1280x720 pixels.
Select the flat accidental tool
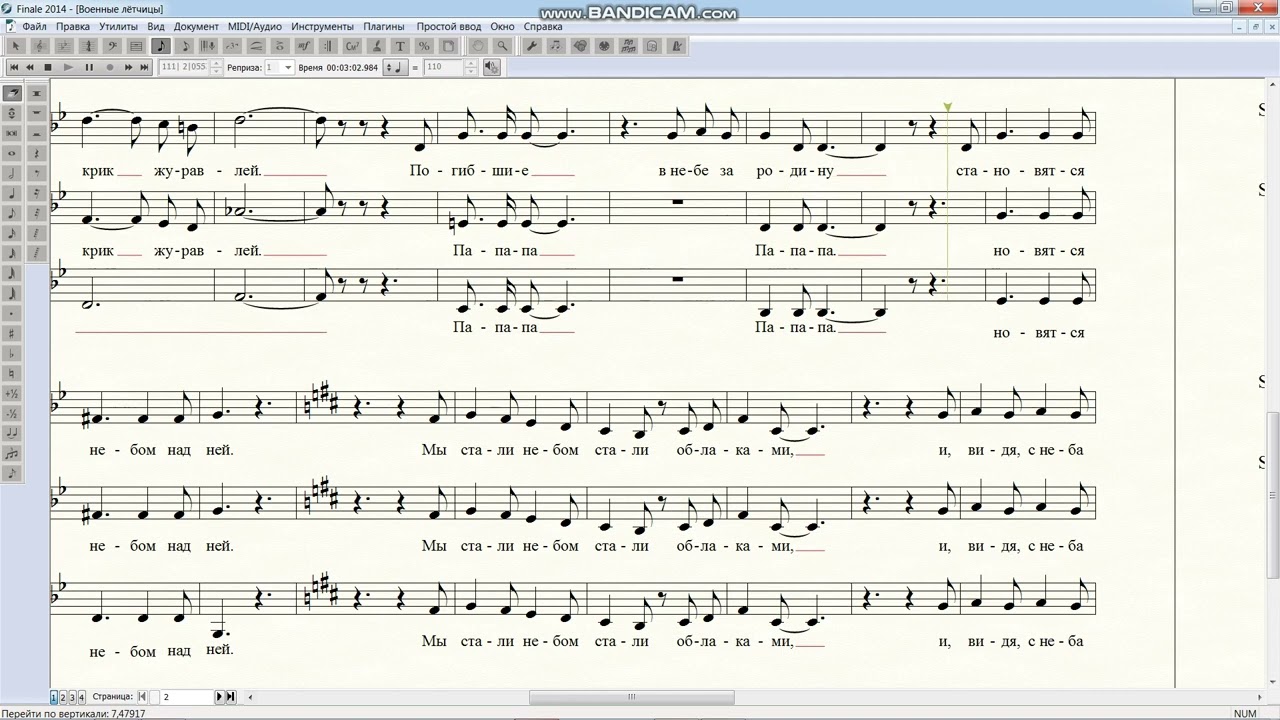[12, 353]
